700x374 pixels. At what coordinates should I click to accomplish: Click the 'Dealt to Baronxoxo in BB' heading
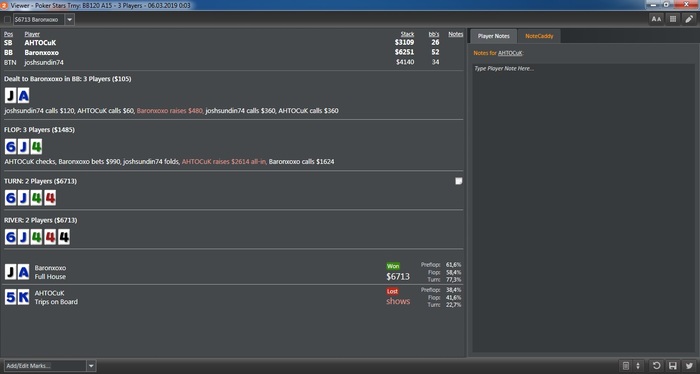(67, 79)
